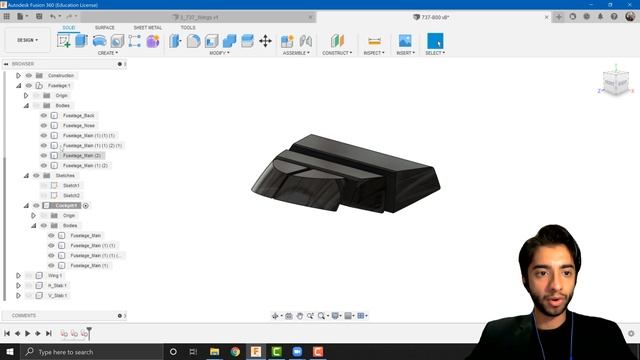Click the Joint tool icon
The width and height of the screenshot is (640, 360).
[x=305, y=41]
